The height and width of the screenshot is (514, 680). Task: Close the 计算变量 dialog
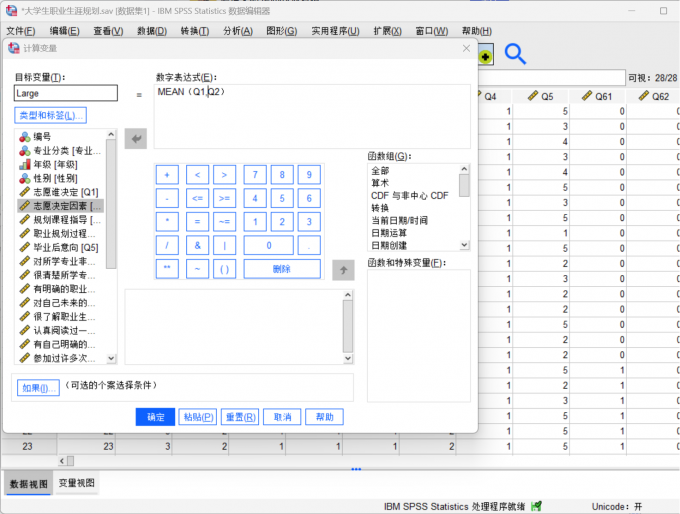466,48
